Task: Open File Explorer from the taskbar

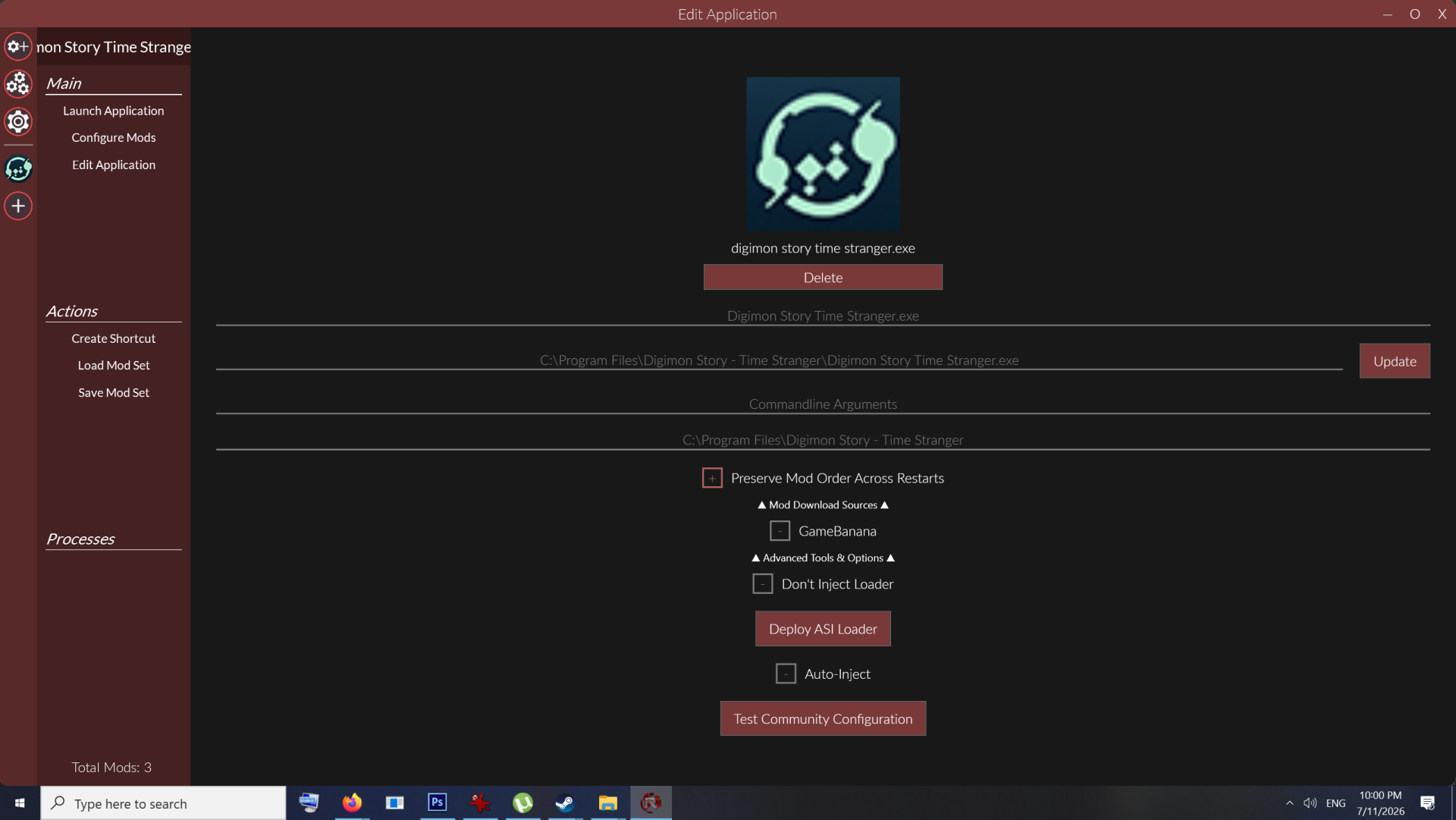Action: point(607,803)
